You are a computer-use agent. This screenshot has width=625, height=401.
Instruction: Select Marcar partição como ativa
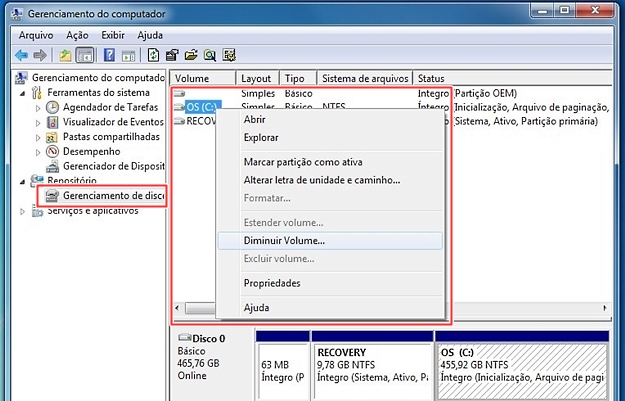click(331, 162)
